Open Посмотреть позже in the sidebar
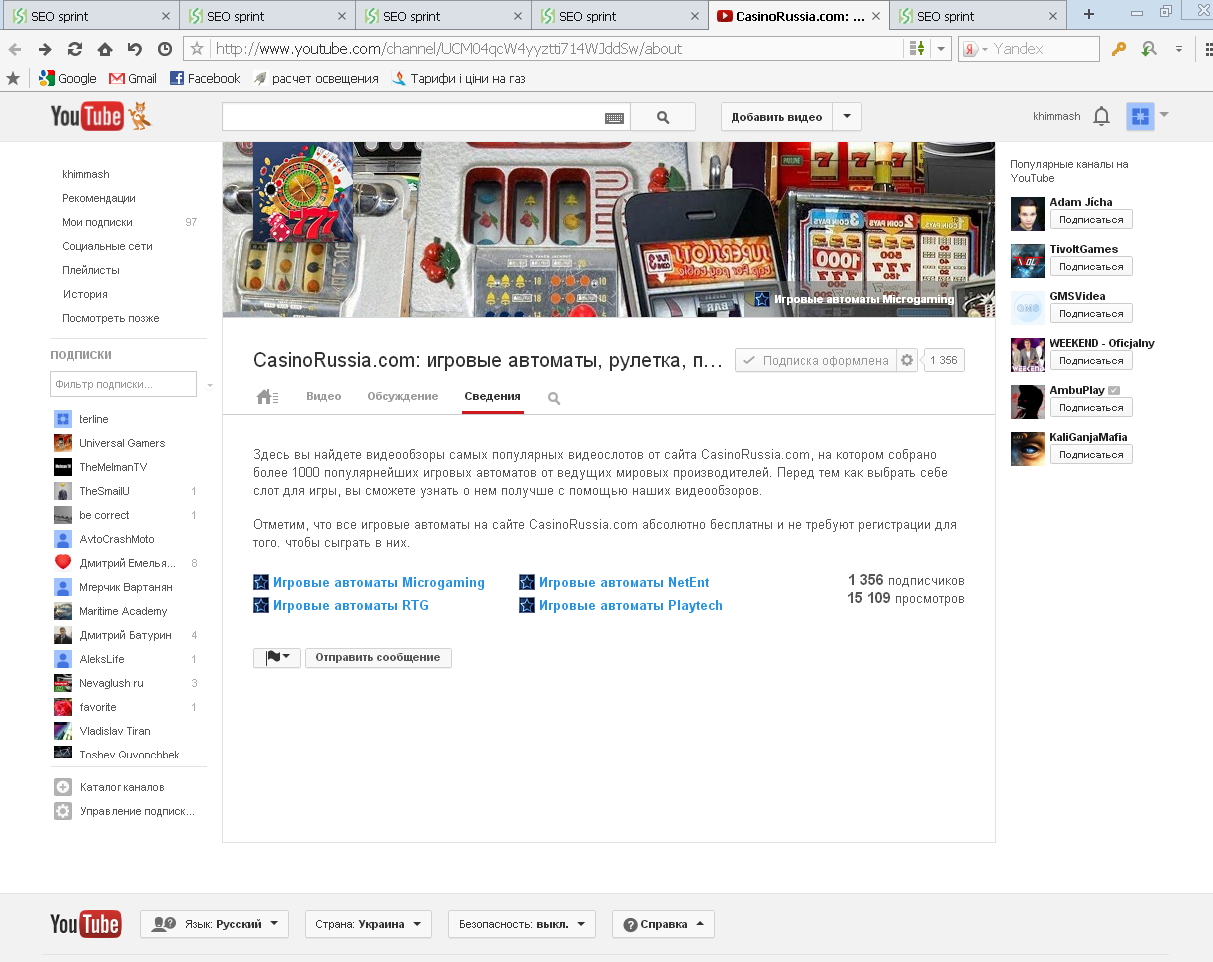 pos(111,318)
